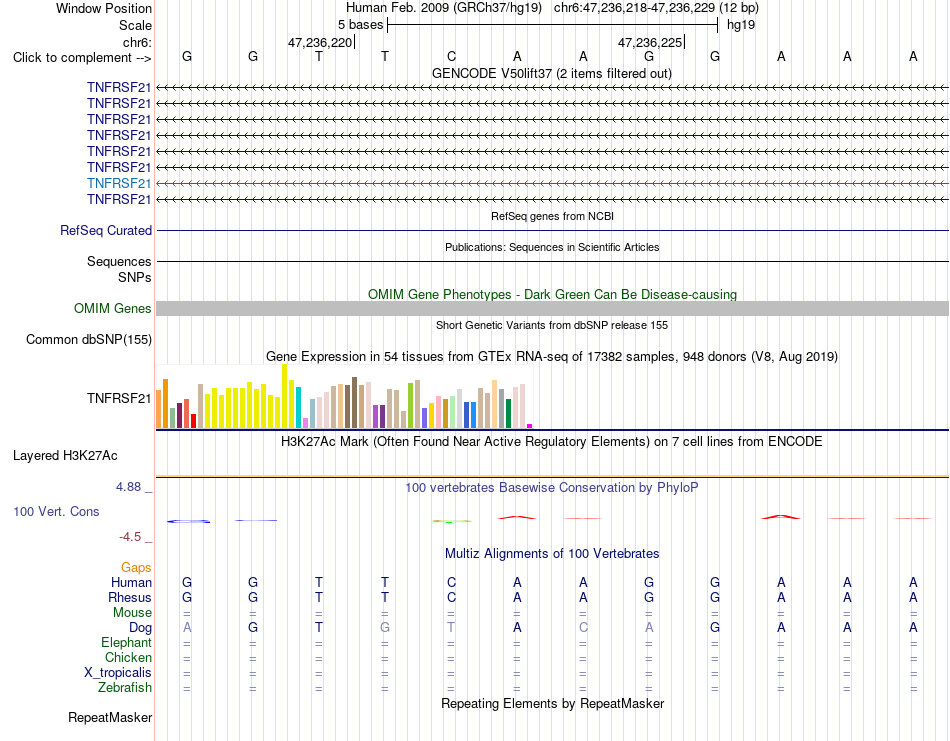Click the green PhyloP conservation mark

pos(451,520)
